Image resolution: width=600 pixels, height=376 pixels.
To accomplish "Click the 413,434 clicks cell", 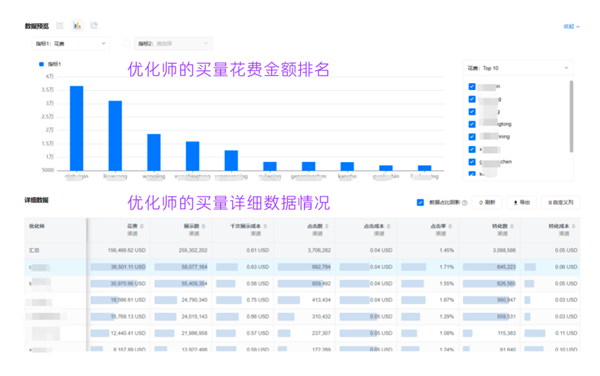I will (321, 300).
